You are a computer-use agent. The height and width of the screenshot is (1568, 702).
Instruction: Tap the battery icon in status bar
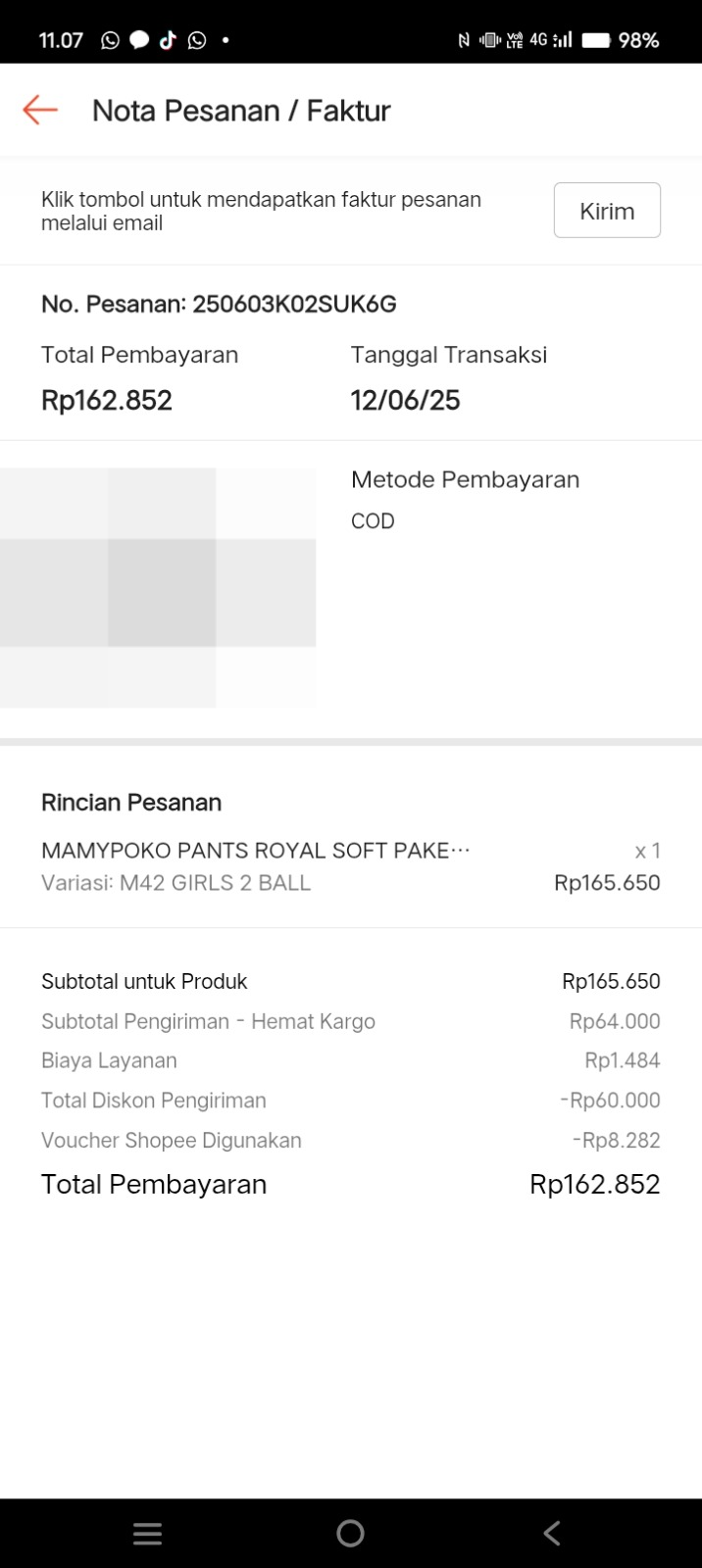[x=596, y=40]
